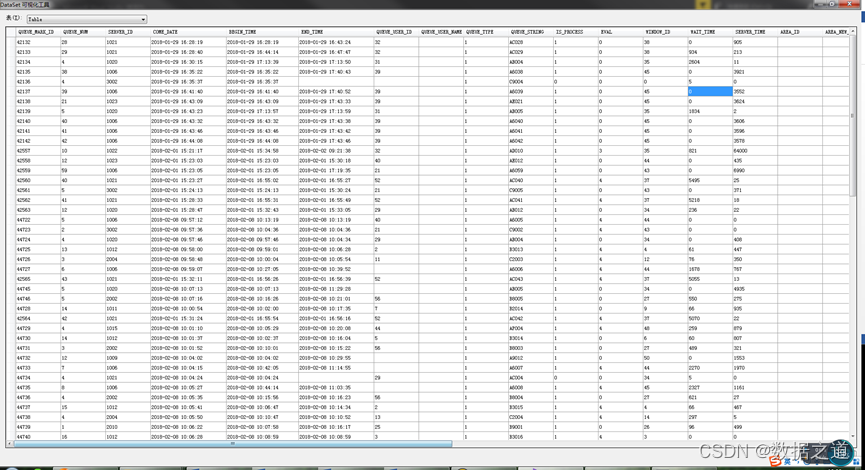This screenshot has height=470, width=865.
Task: Select WAIT_TIME cell 1834
Action: [x=710, y=111]
